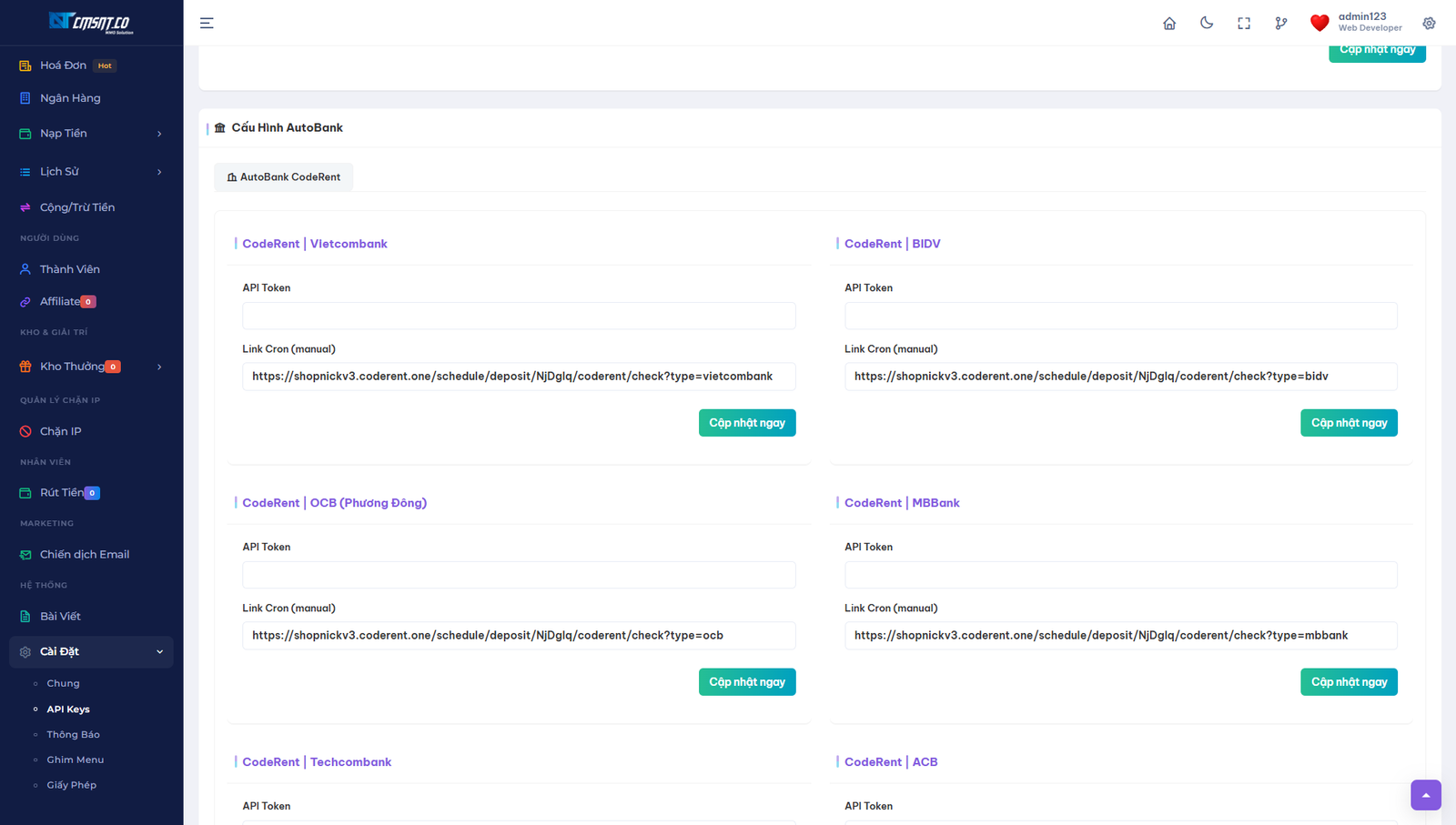The height and width of the screenshot is (825, 1456).
Task: Click the red heart profile avatar
Action: pyautogui.click(x=1319, y=23)
